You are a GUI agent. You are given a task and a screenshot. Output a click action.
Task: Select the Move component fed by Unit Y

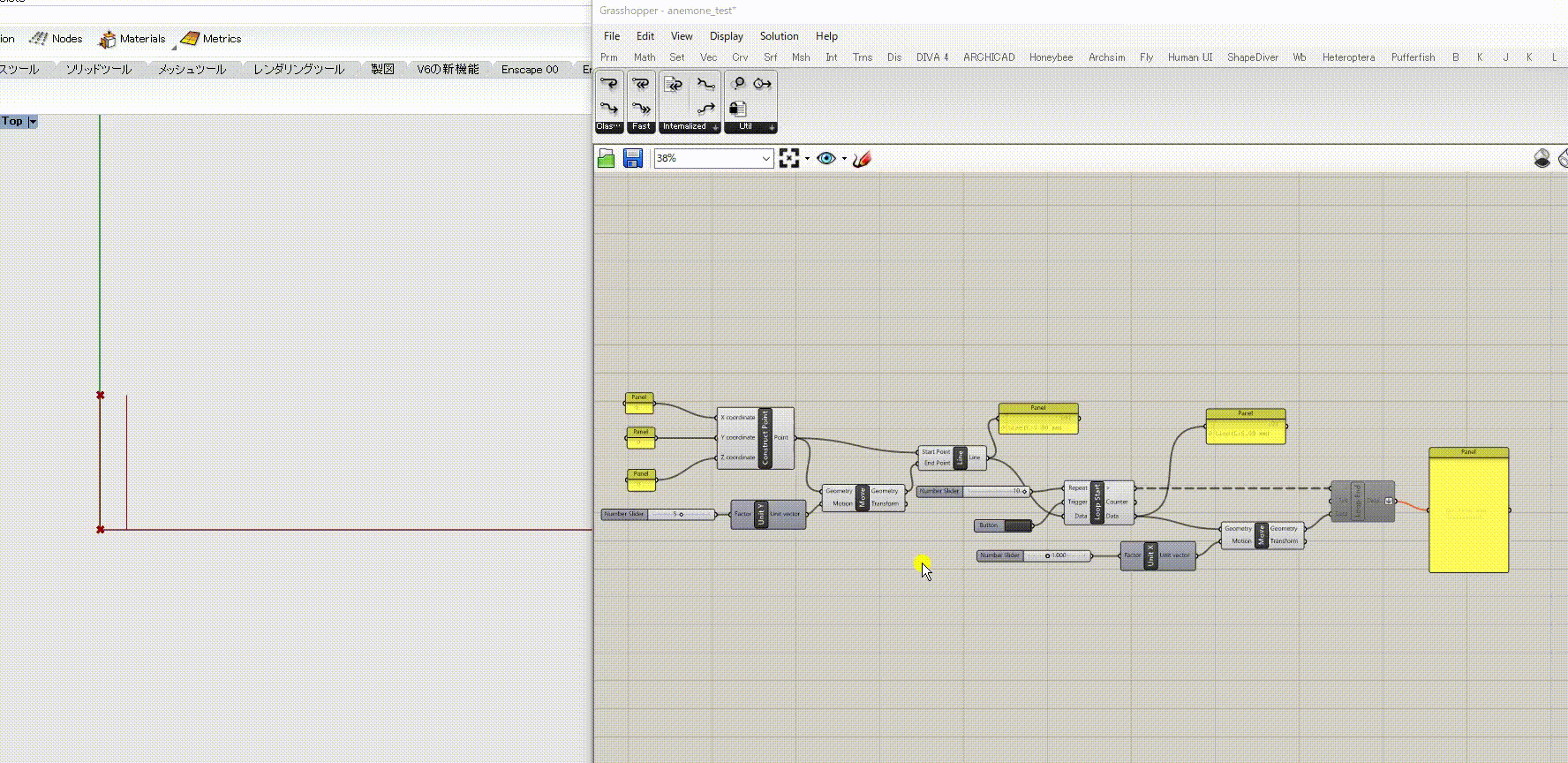point(863,497)
